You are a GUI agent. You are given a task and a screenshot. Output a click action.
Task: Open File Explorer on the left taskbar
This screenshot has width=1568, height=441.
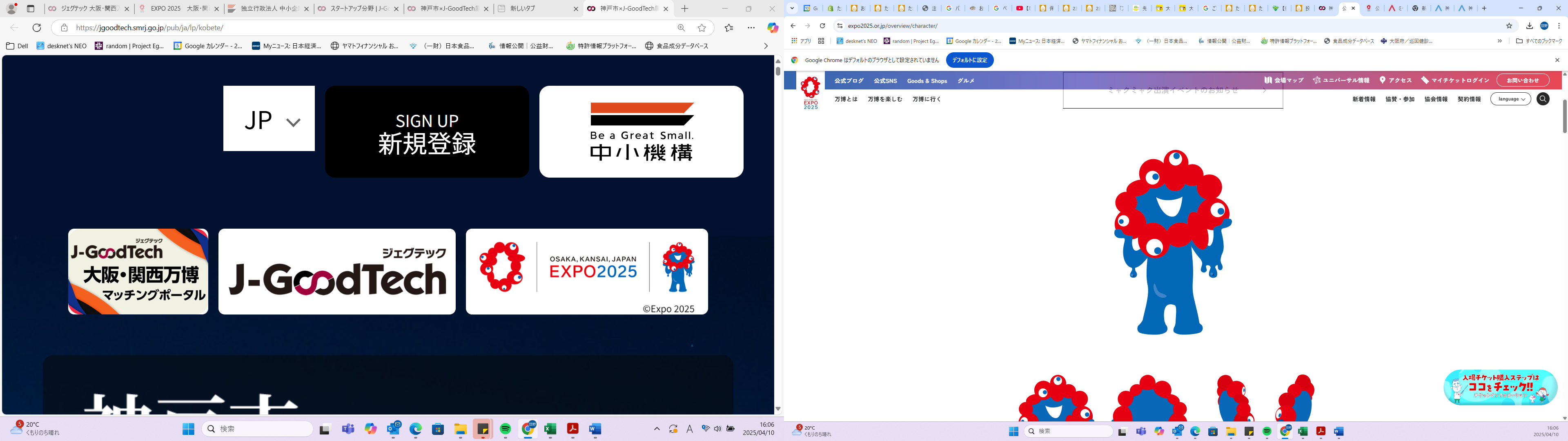[460, 430]
